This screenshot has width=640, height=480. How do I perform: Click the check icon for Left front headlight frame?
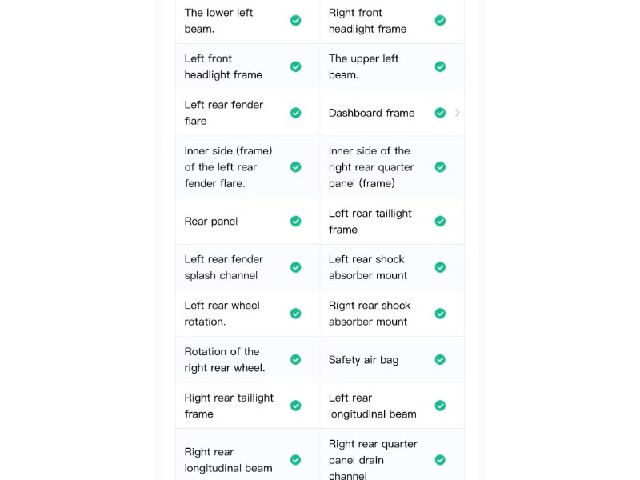pos(296,67)
